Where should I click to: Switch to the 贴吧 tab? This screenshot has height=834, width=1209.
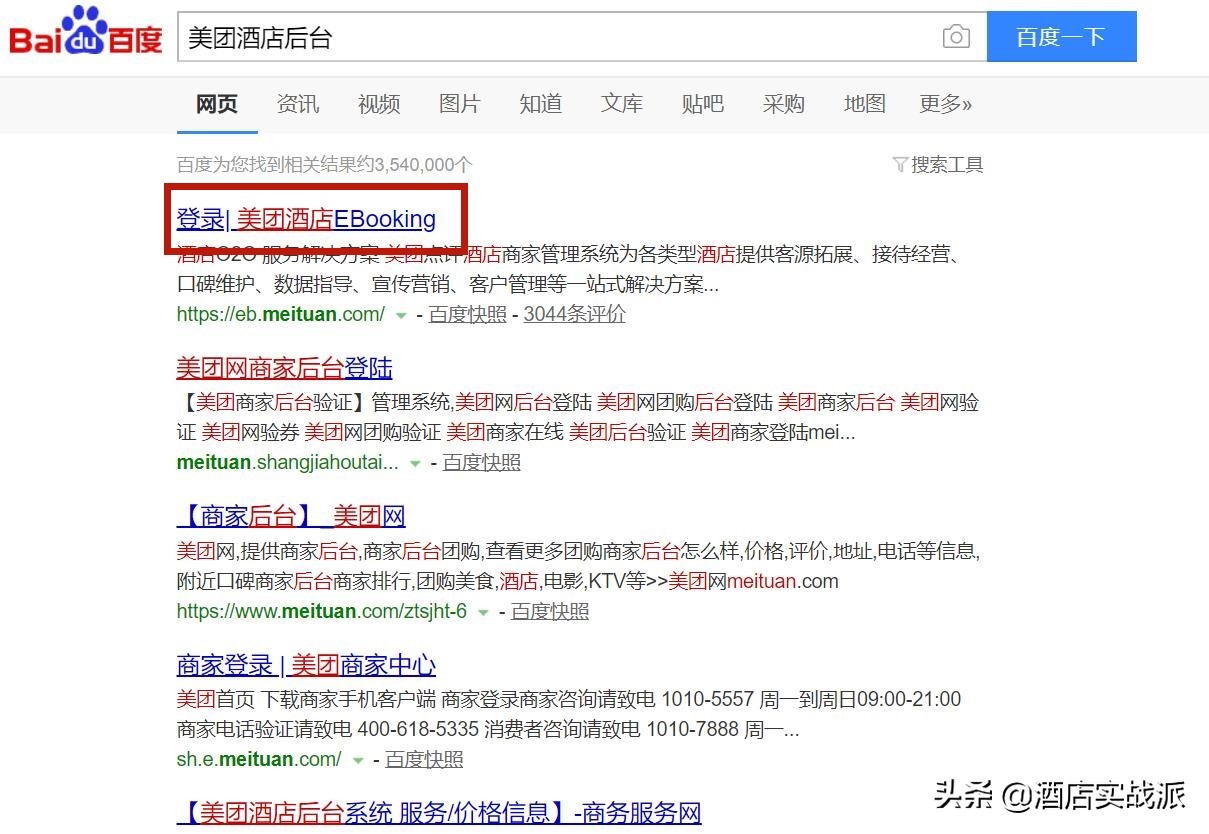(703, 103)
